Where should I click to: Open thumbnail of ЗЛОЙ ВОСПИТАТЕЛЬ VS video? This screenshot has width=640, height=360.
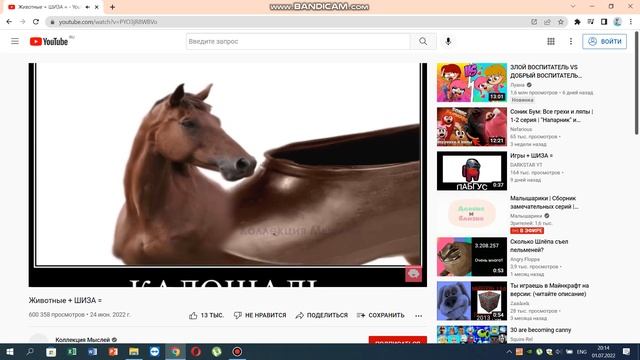[472, 82]
